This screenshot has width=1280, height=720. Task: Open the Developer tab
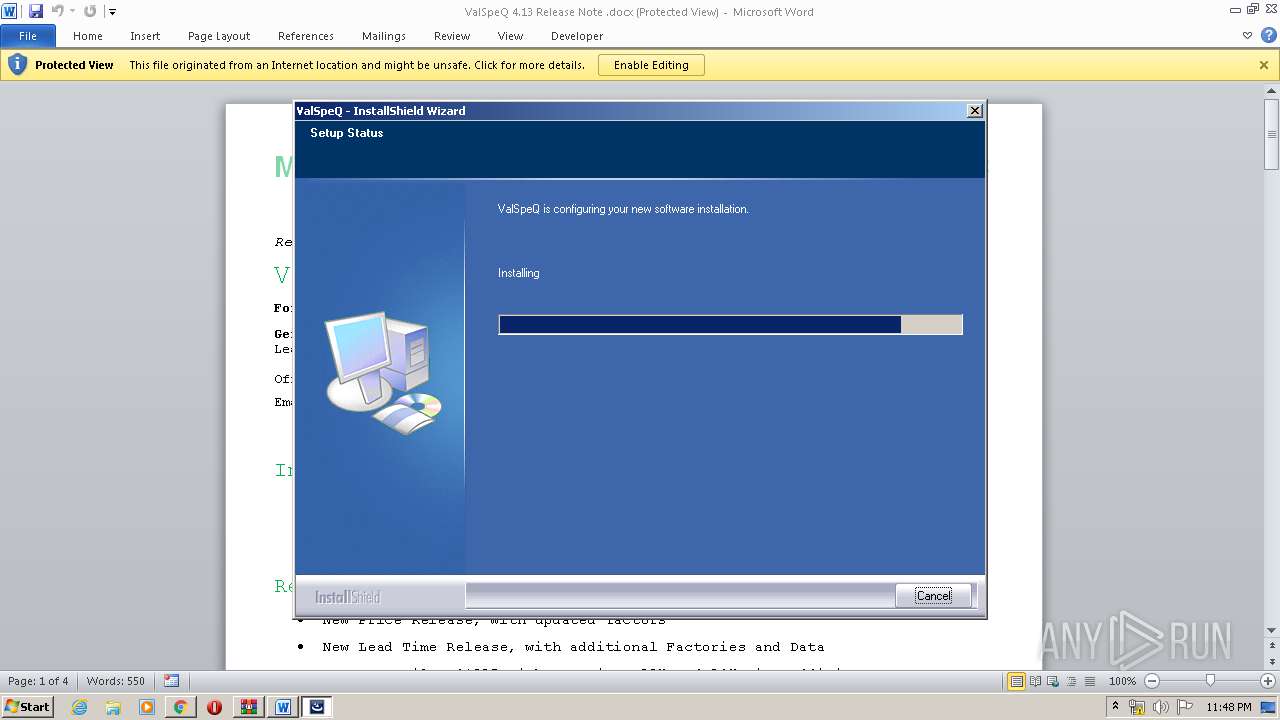pos(577,36)
